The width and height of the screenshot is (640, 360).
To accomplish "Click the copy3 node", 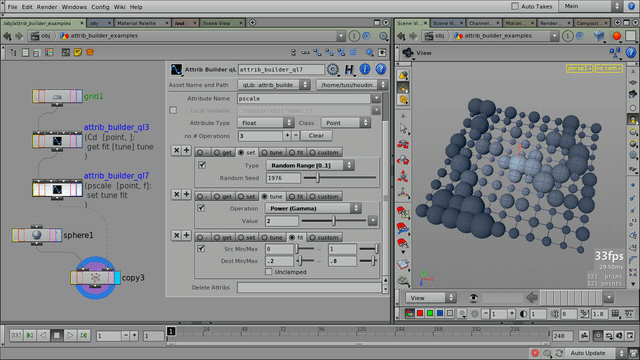I will (x=95, y=278).
